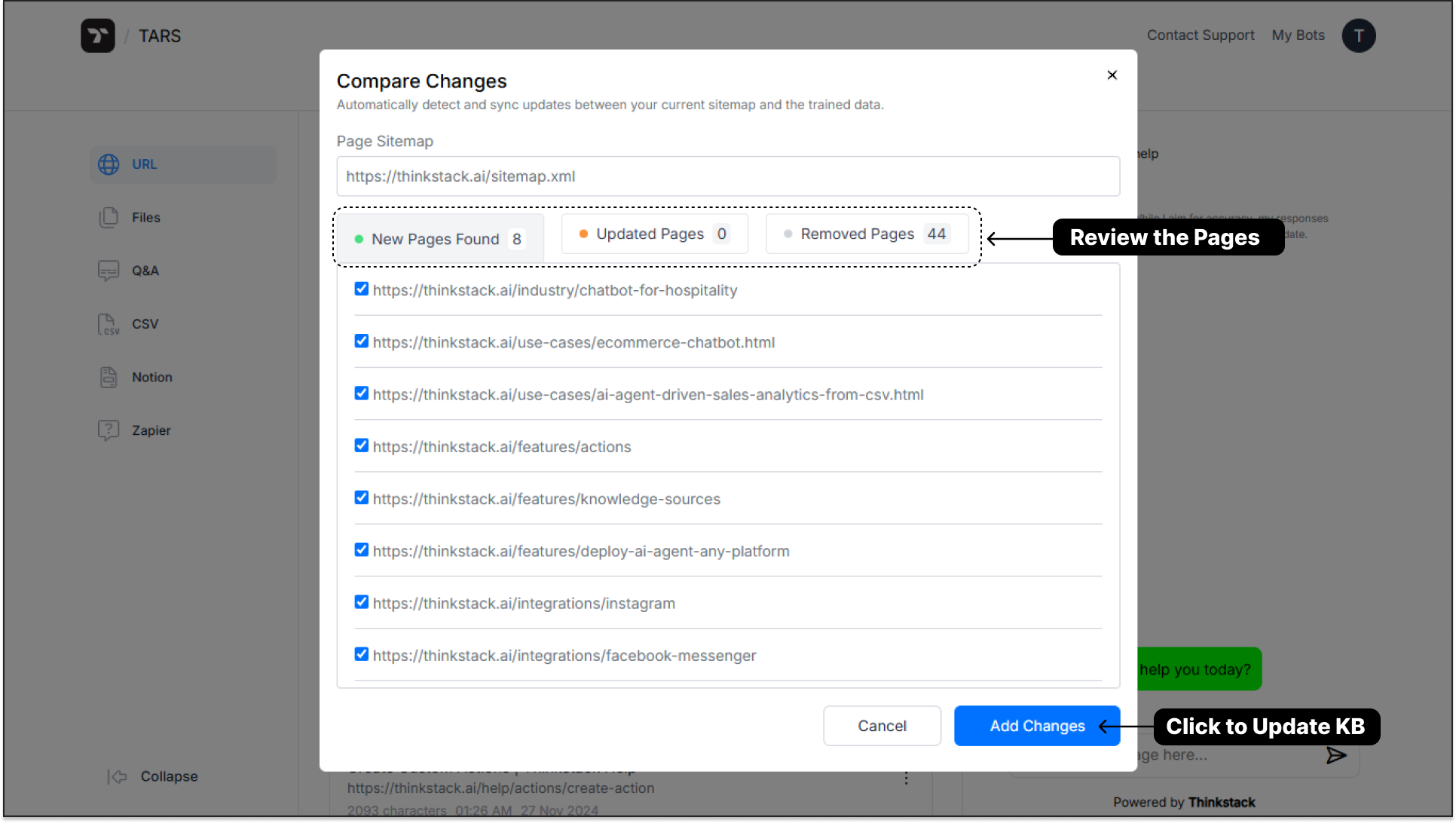Uncheck integrations/facebook-messenger checkbox

362,653
